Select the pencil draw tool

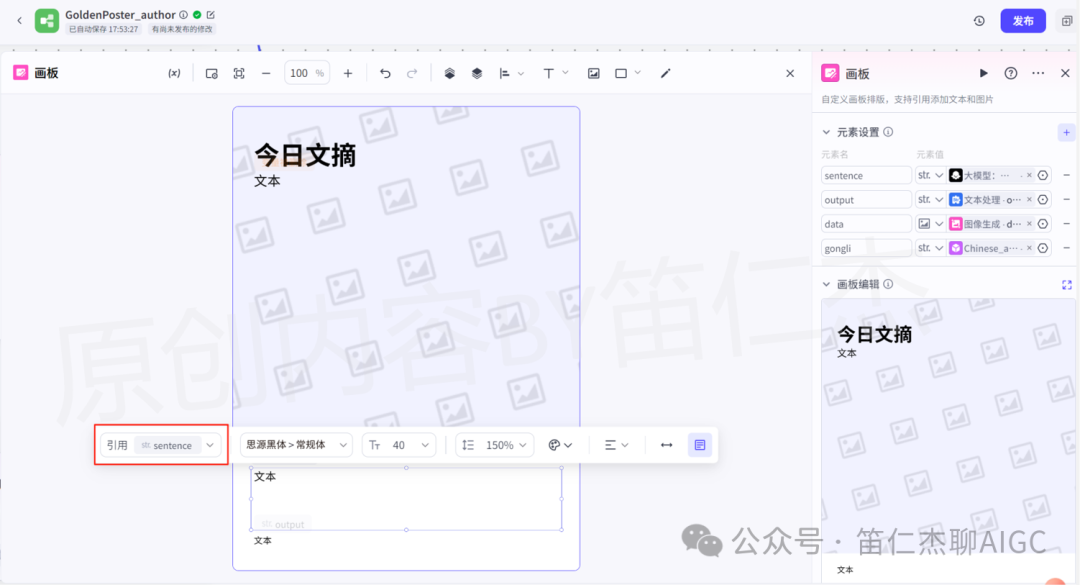tap(665, 73)
